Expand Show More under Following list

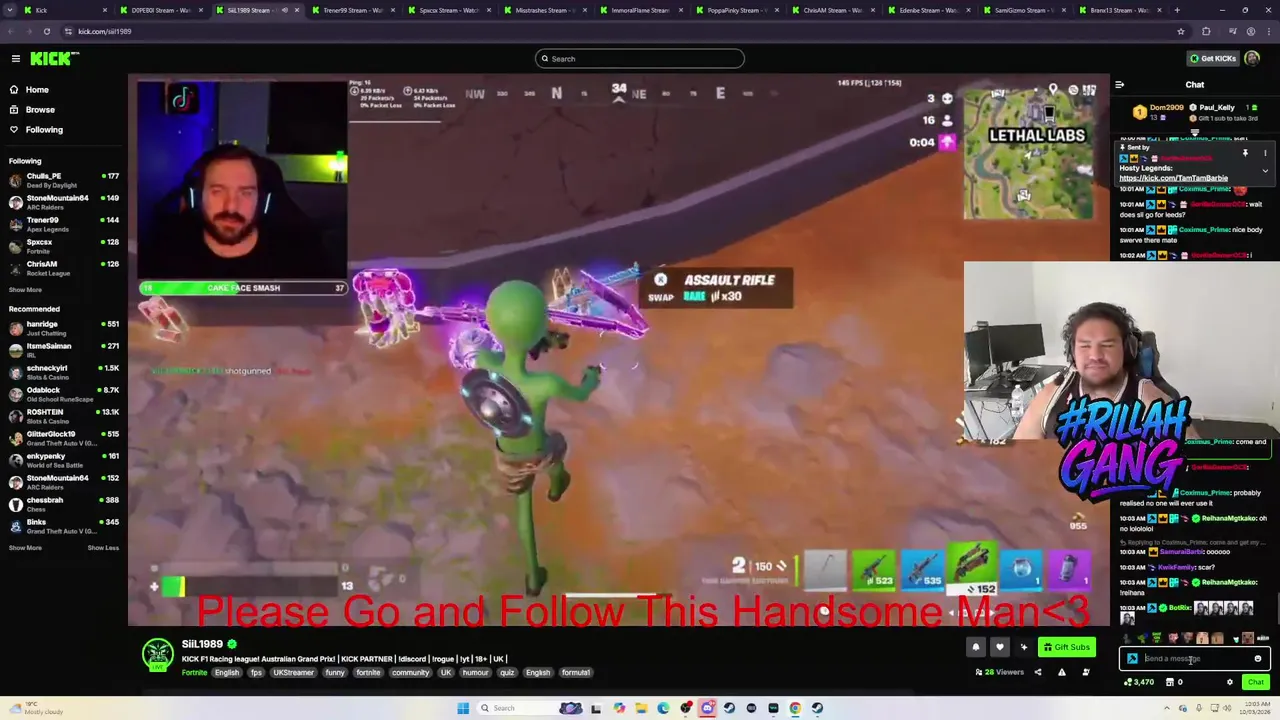tap(25, 290)
